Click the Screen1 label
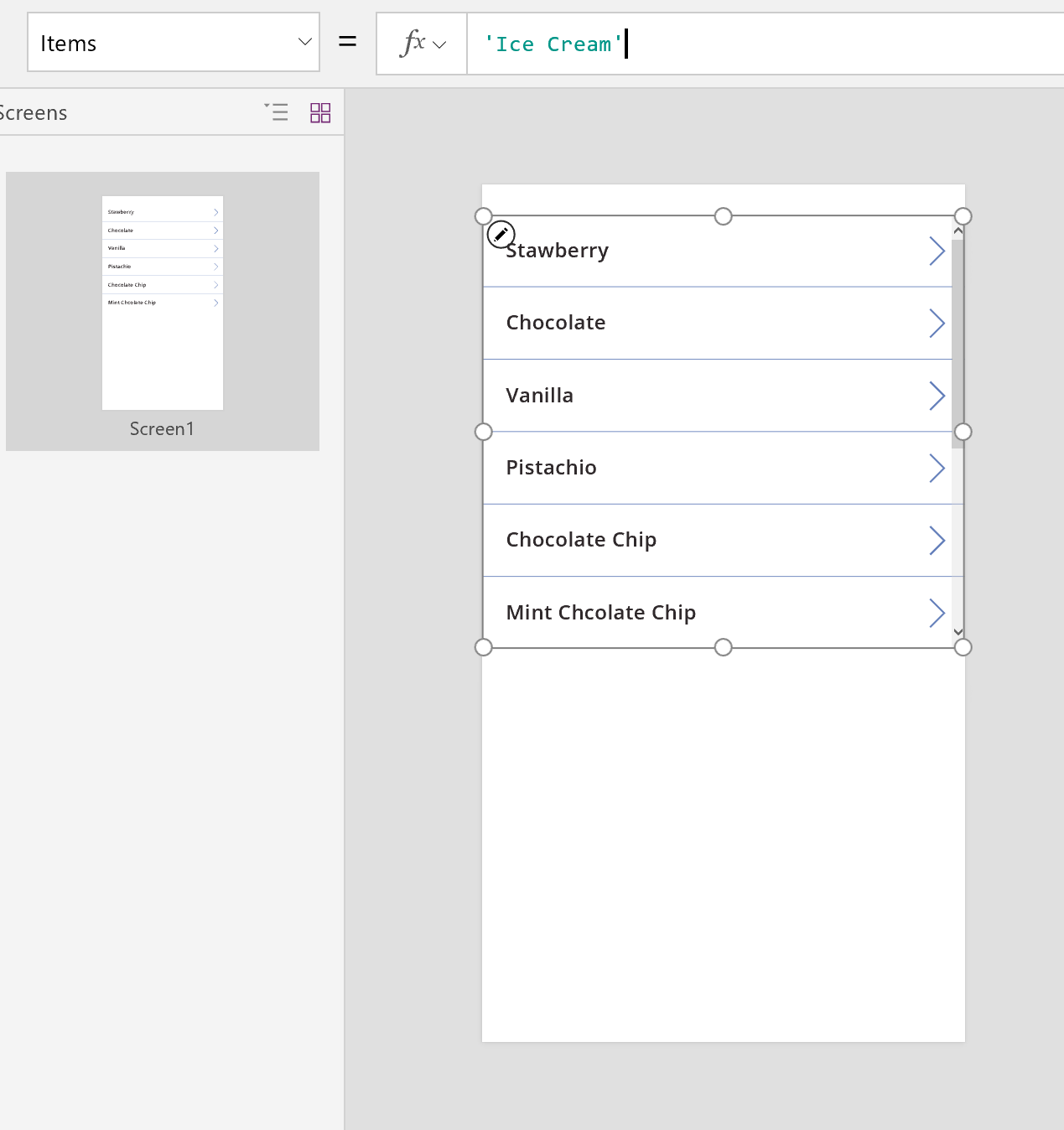1064x1130 pixels. pos(162,429)
